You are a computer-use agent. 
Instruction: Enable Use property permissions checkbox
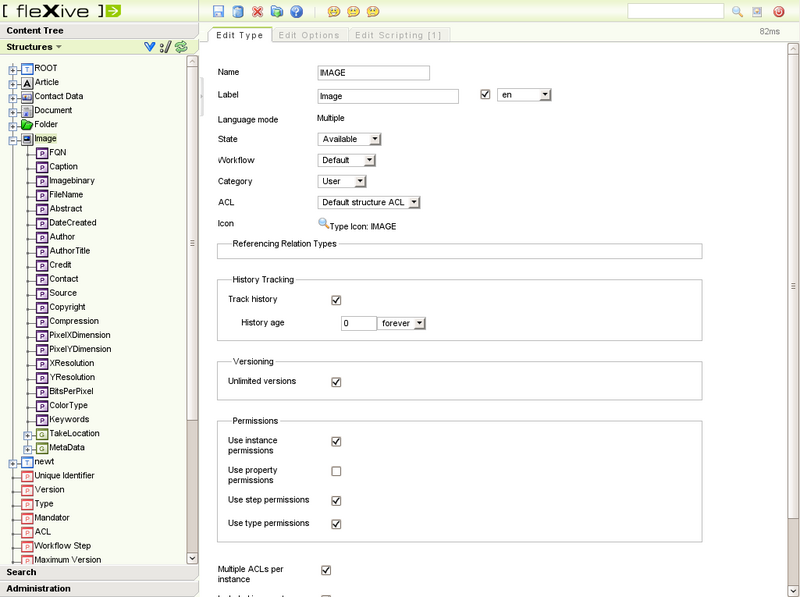pyautogui.click(x=336, y=471)
